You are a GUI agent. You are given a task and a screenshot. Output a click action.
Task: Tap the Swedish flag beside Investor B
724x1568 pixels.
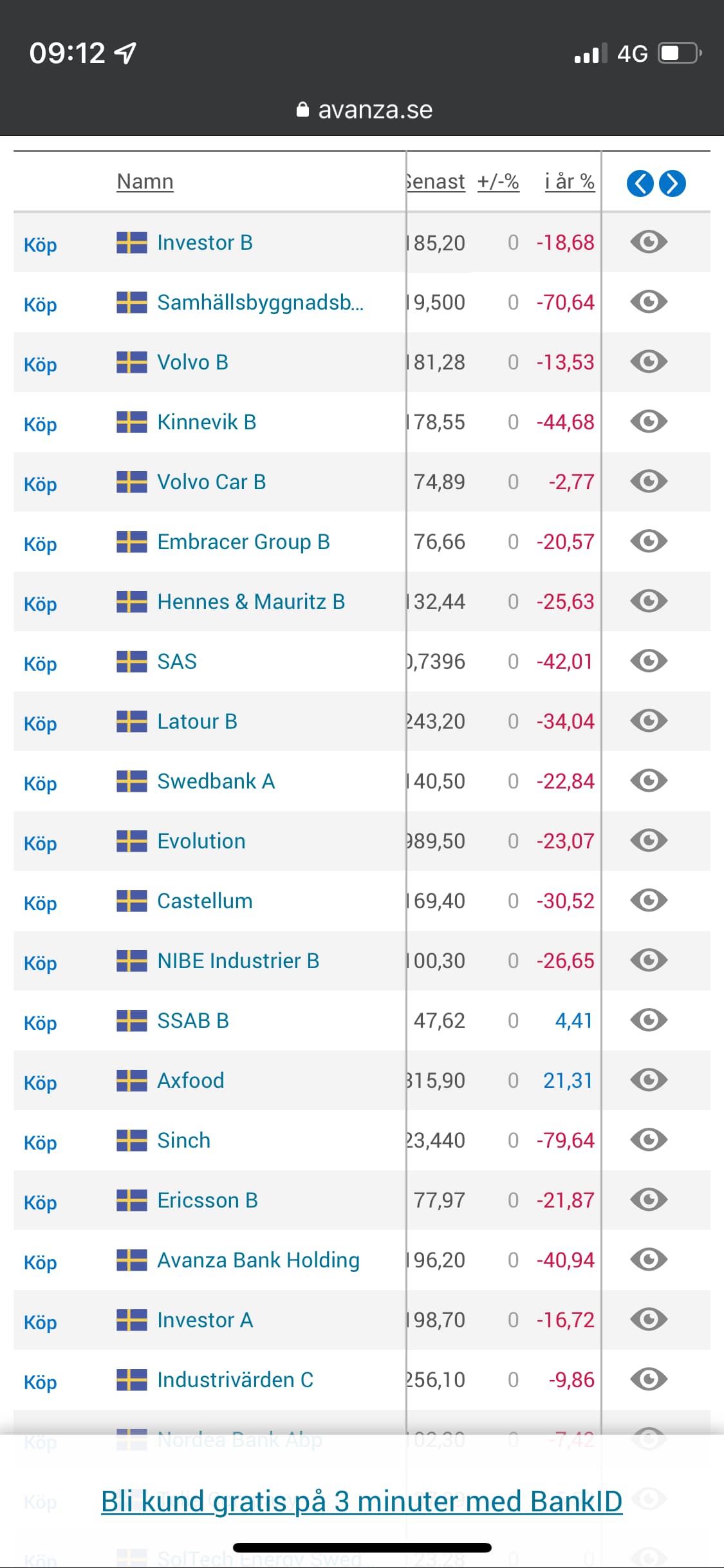click(x=132, y=243)
